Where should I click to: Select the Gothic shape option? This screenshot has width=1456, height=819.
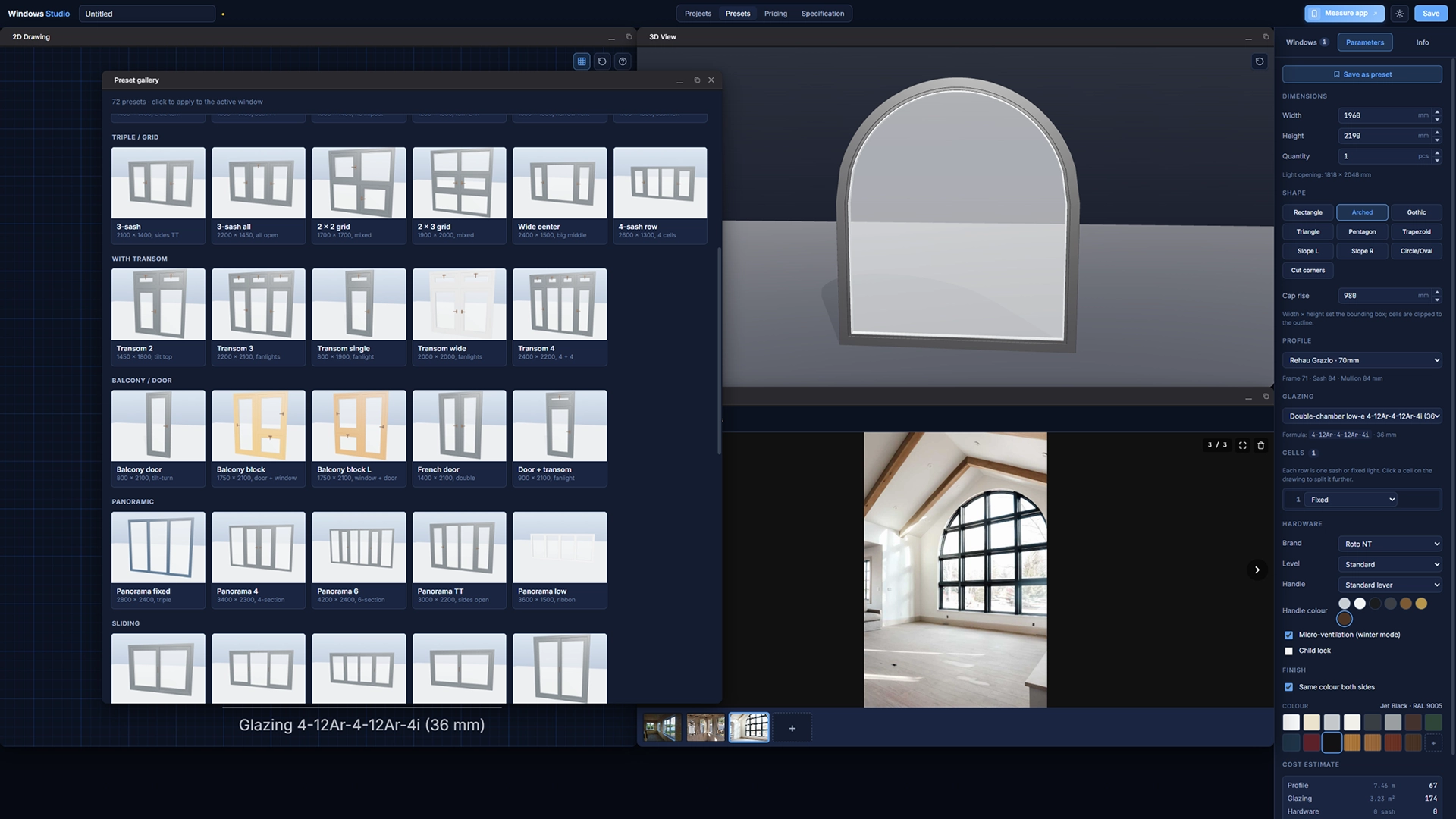[1417, 212]
